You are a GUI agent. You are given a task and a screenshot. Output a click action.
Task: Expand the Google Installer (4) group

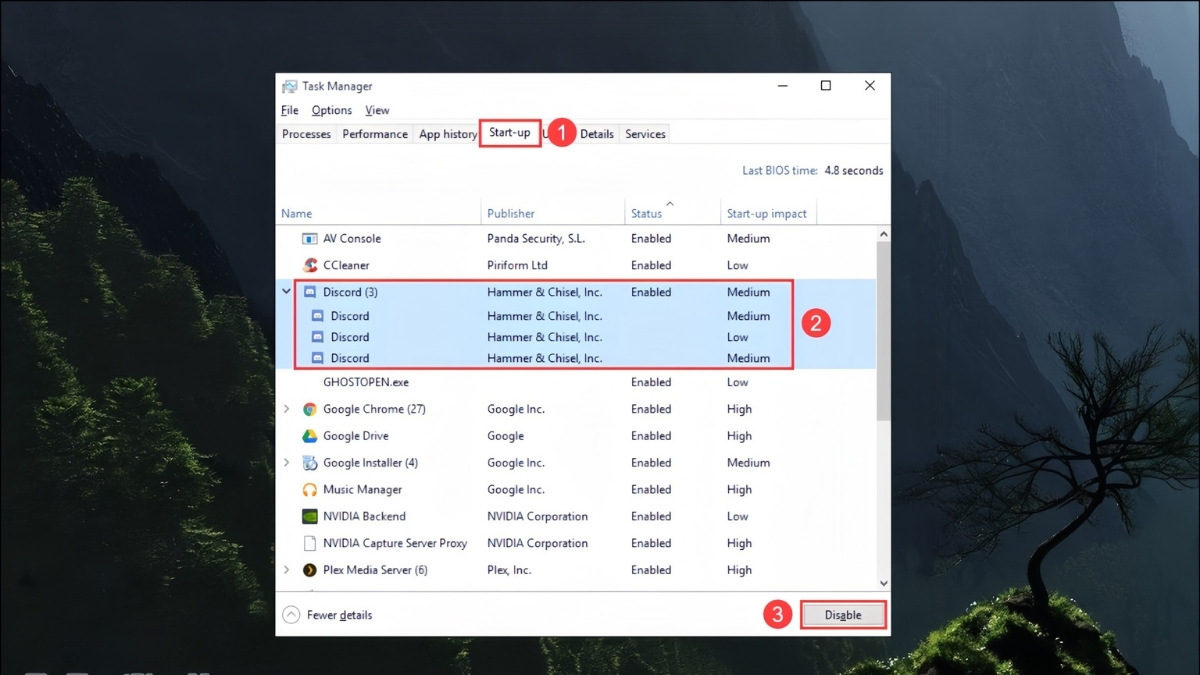click(287, 463)
